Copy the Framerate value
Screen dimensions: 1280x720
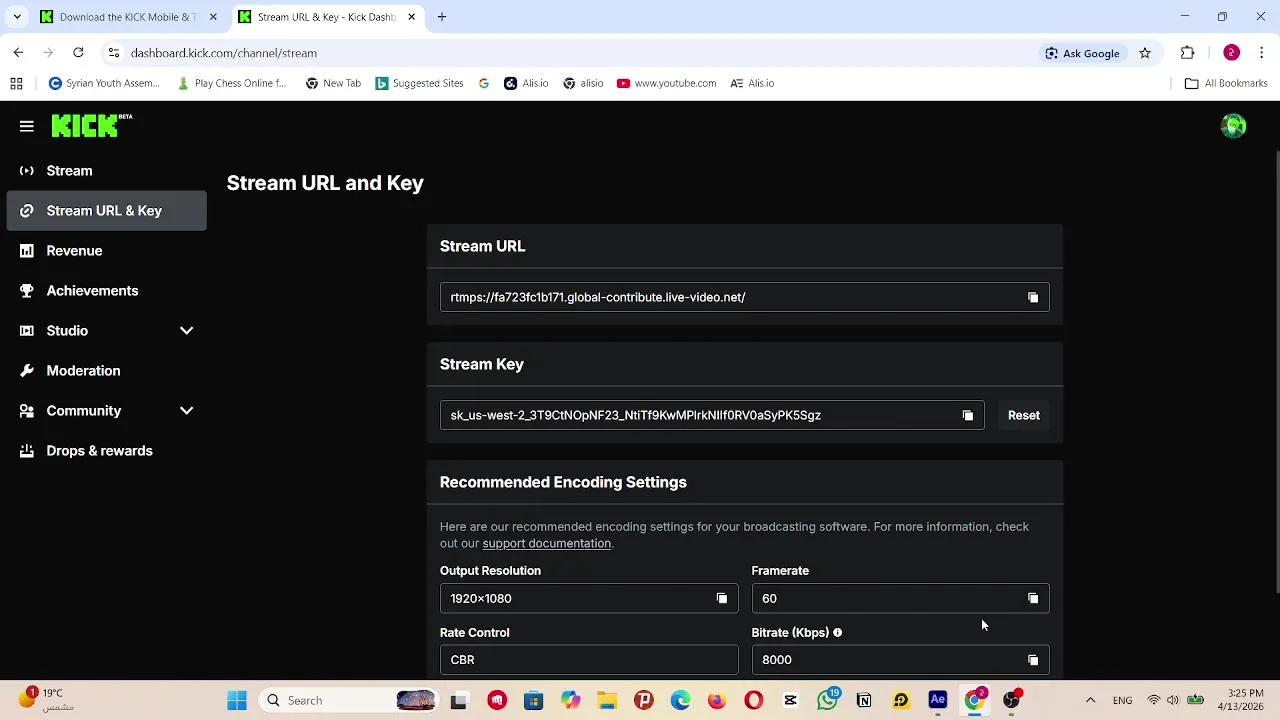pos(1033,598)
